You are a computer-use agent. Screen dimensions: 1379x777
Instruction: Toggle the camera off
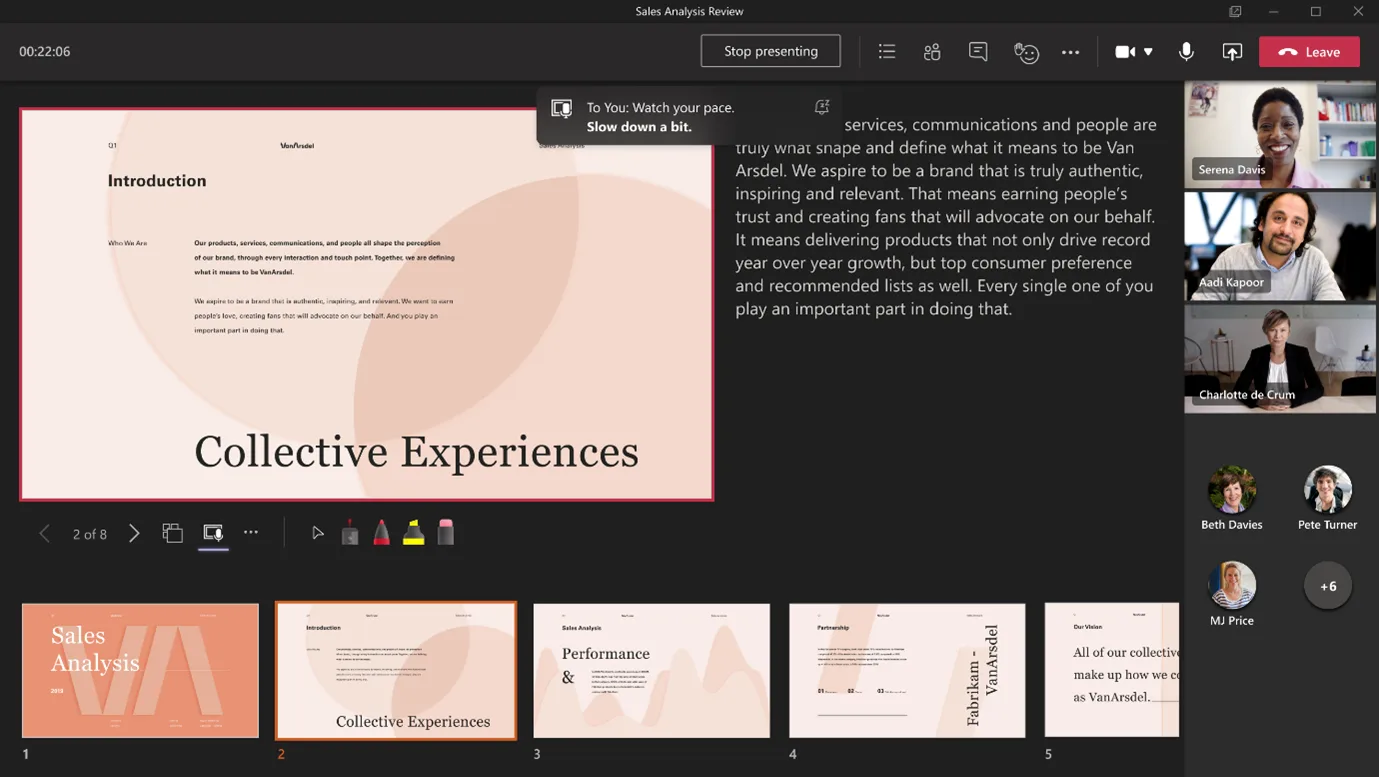point(1124,51)
